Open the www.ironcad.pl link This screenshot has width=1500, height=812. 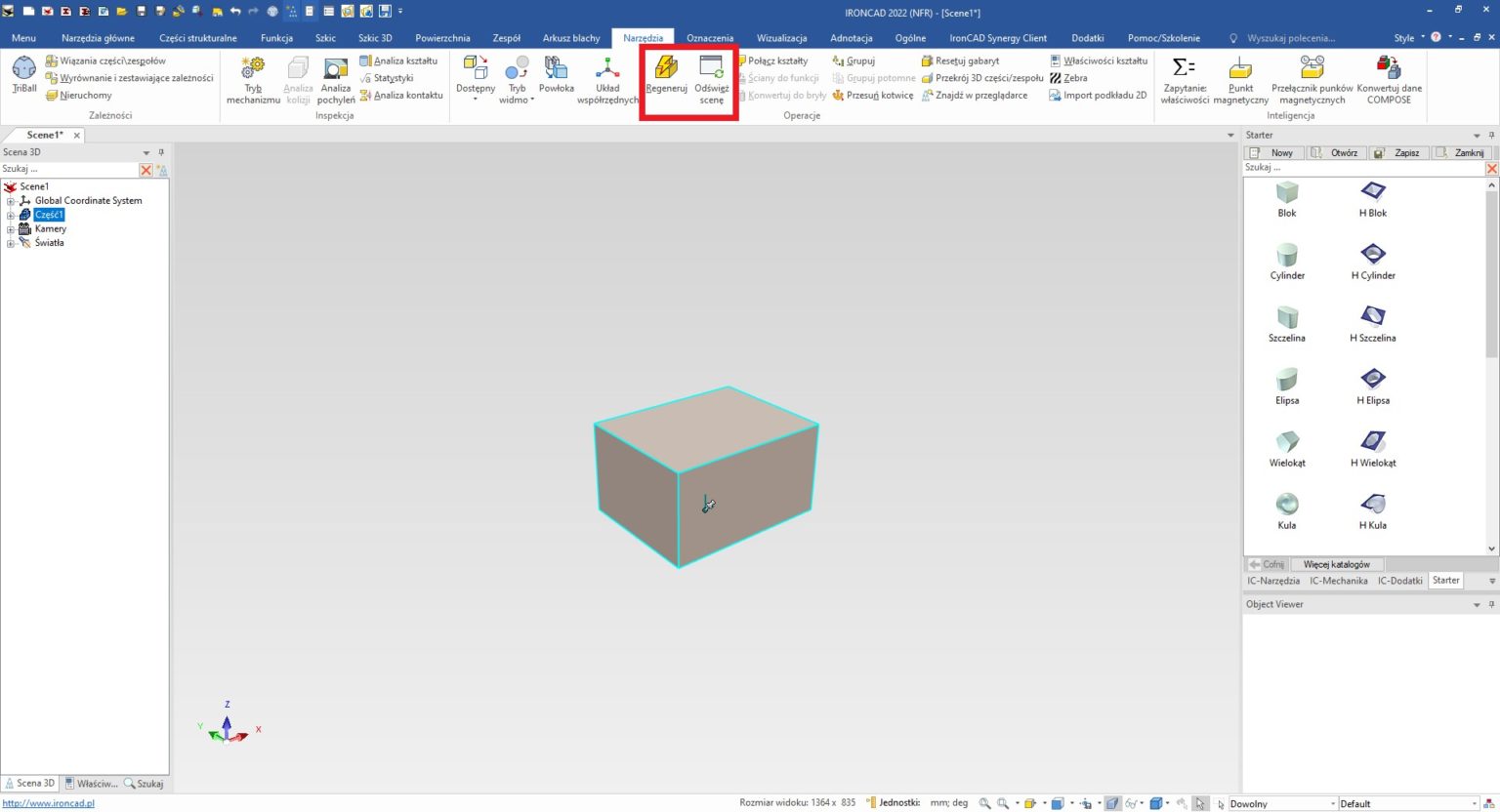click(49, 802)
